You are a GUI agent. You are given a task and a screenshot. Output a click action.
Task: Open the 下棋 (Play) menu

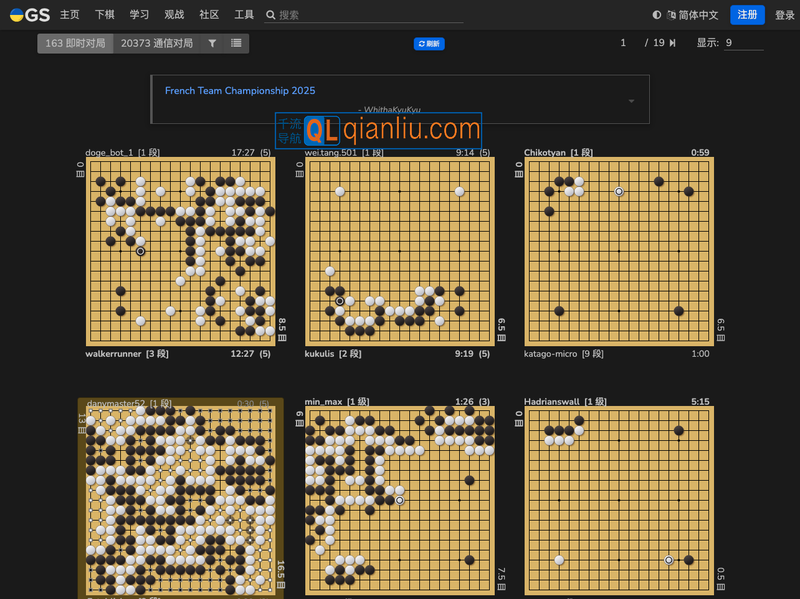click(x=104, y=15)
